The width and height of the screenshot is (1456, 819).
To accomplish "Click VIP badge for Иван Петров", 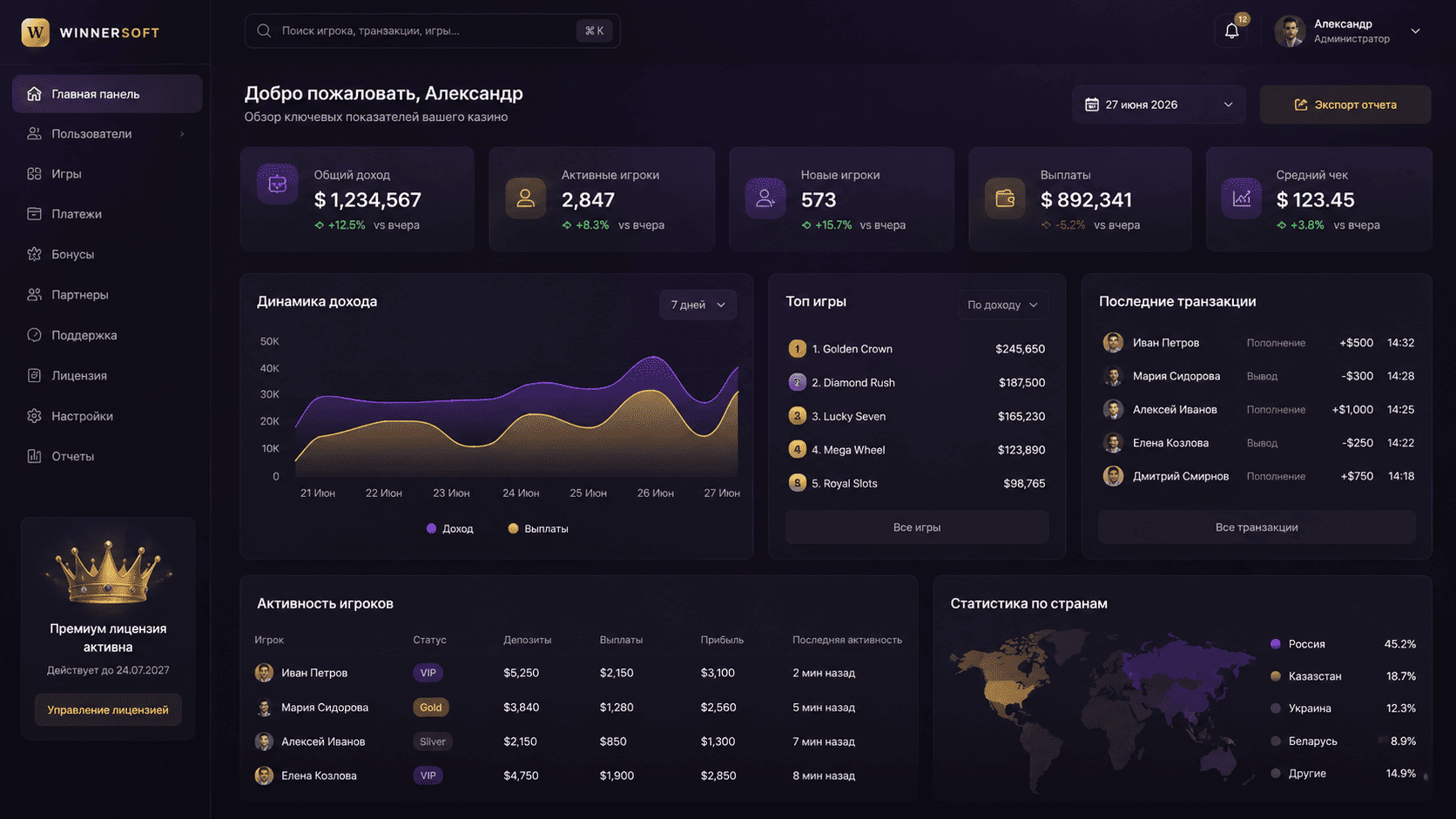I will point(428,673).
